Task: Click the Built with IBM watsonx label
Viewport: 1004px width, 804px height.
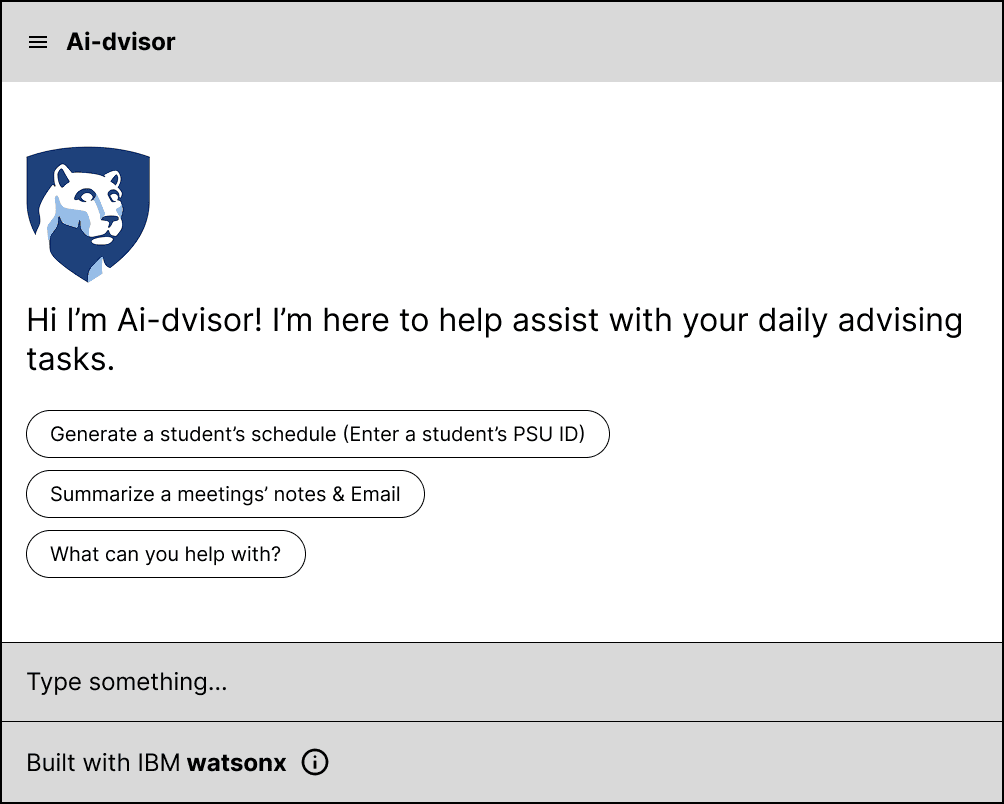Action: coord(105,763)
